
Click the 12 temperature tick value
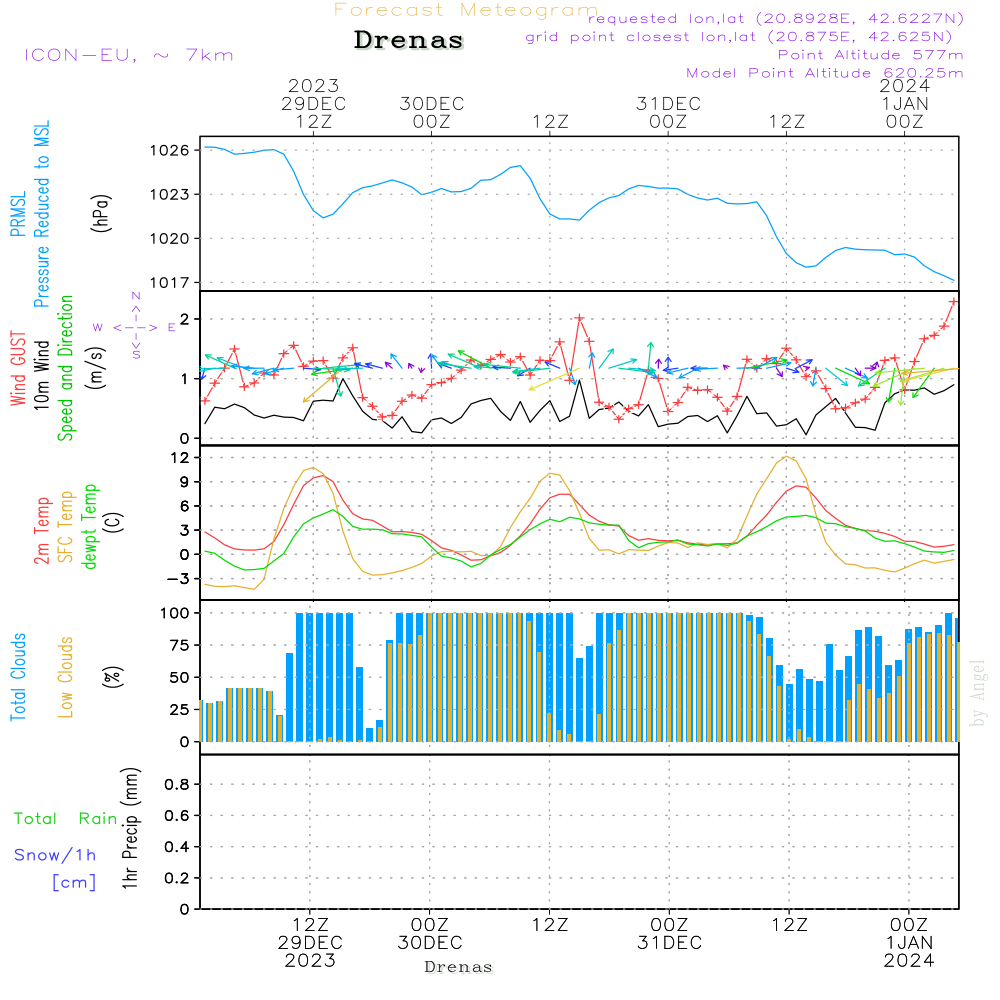point(180,458)
